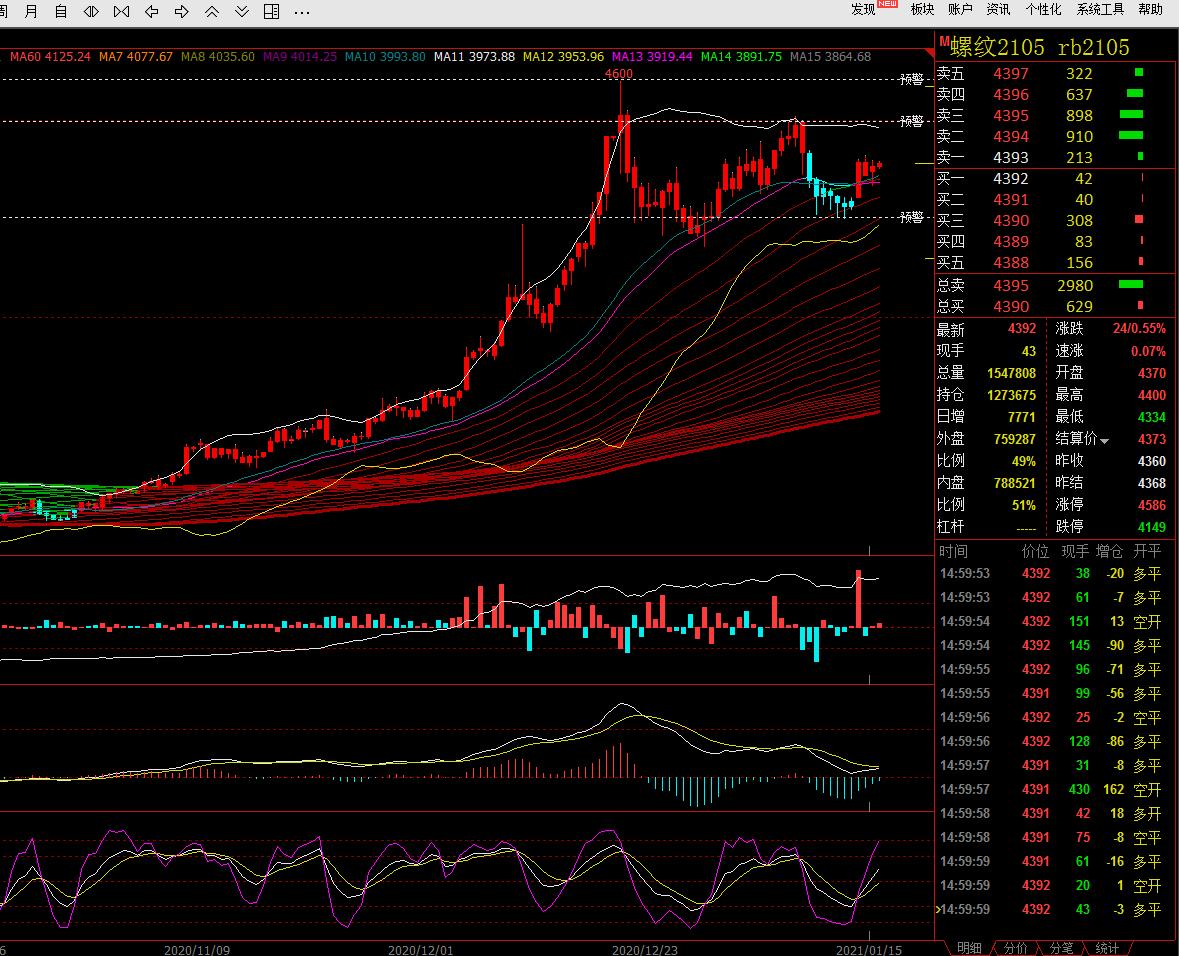Viewport: 1179px width, 956px height.
Task: Click the double down-chevron icon
Action: tap(242, 11)
